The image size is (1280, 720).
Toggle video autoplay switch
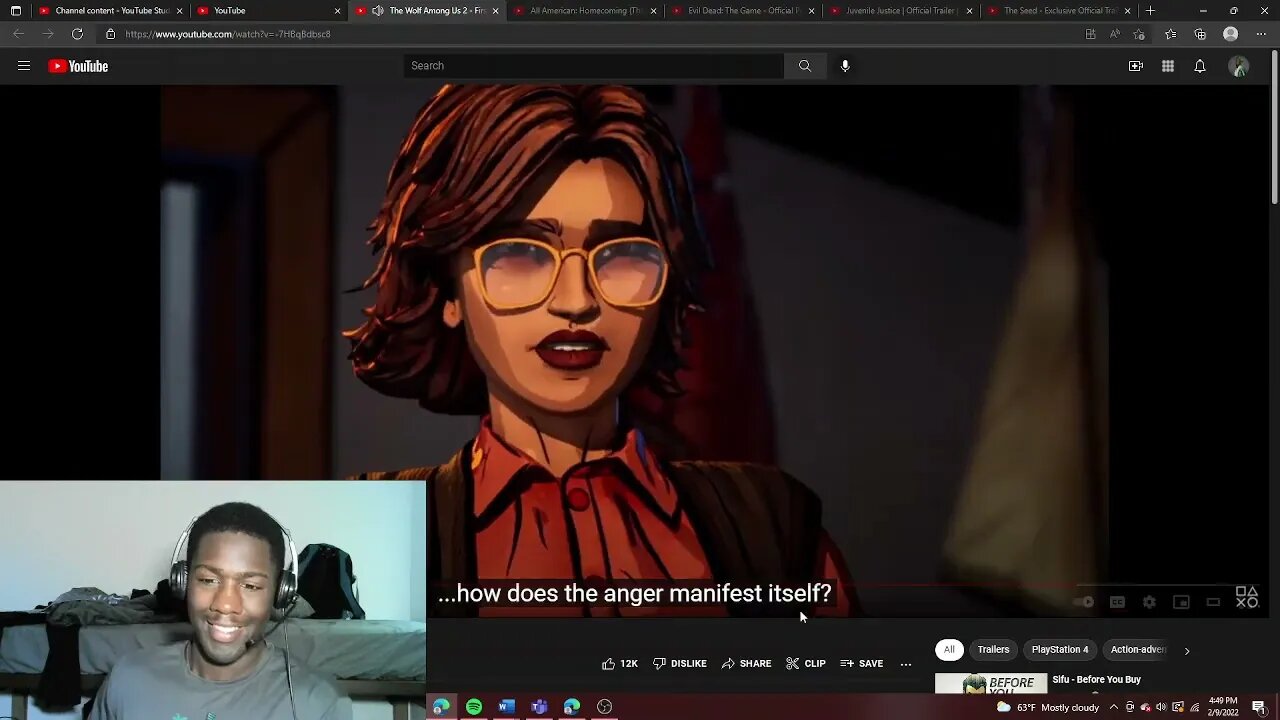1084,602
